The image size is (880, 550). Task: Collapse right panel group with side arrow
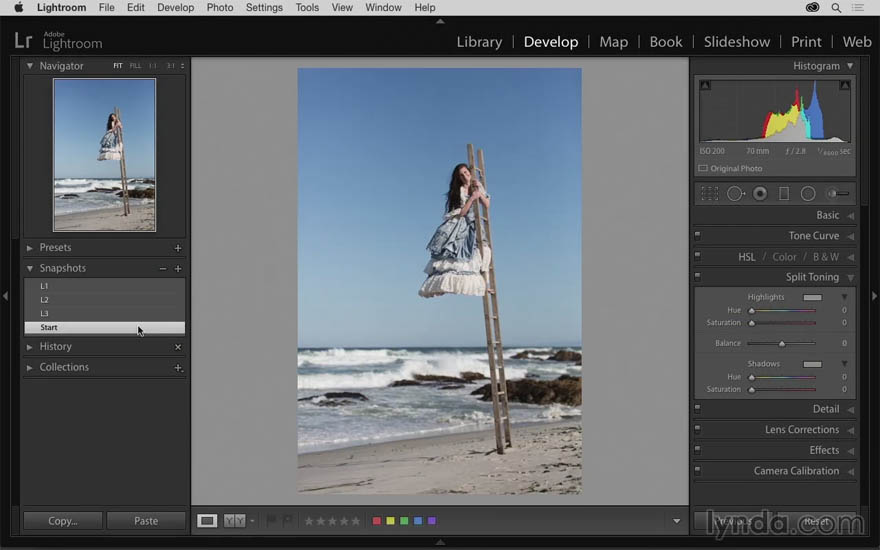click(x=874, y=296)
